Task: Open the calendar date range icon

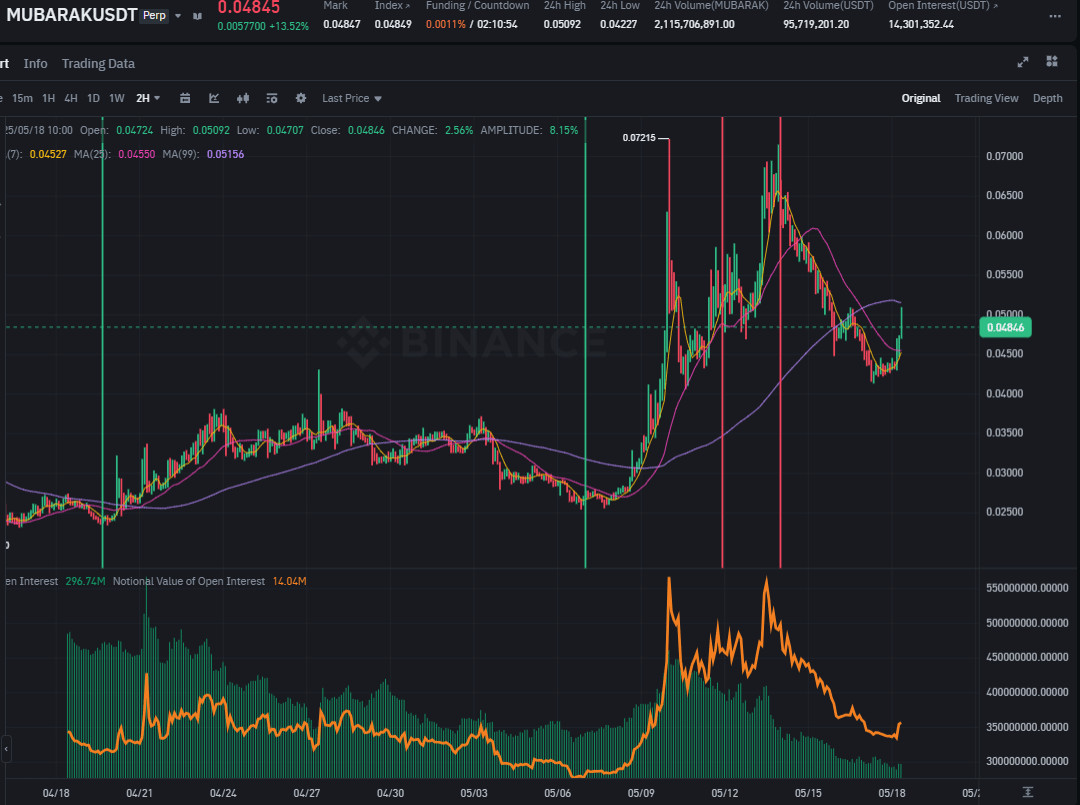Action: pos(185,98)
